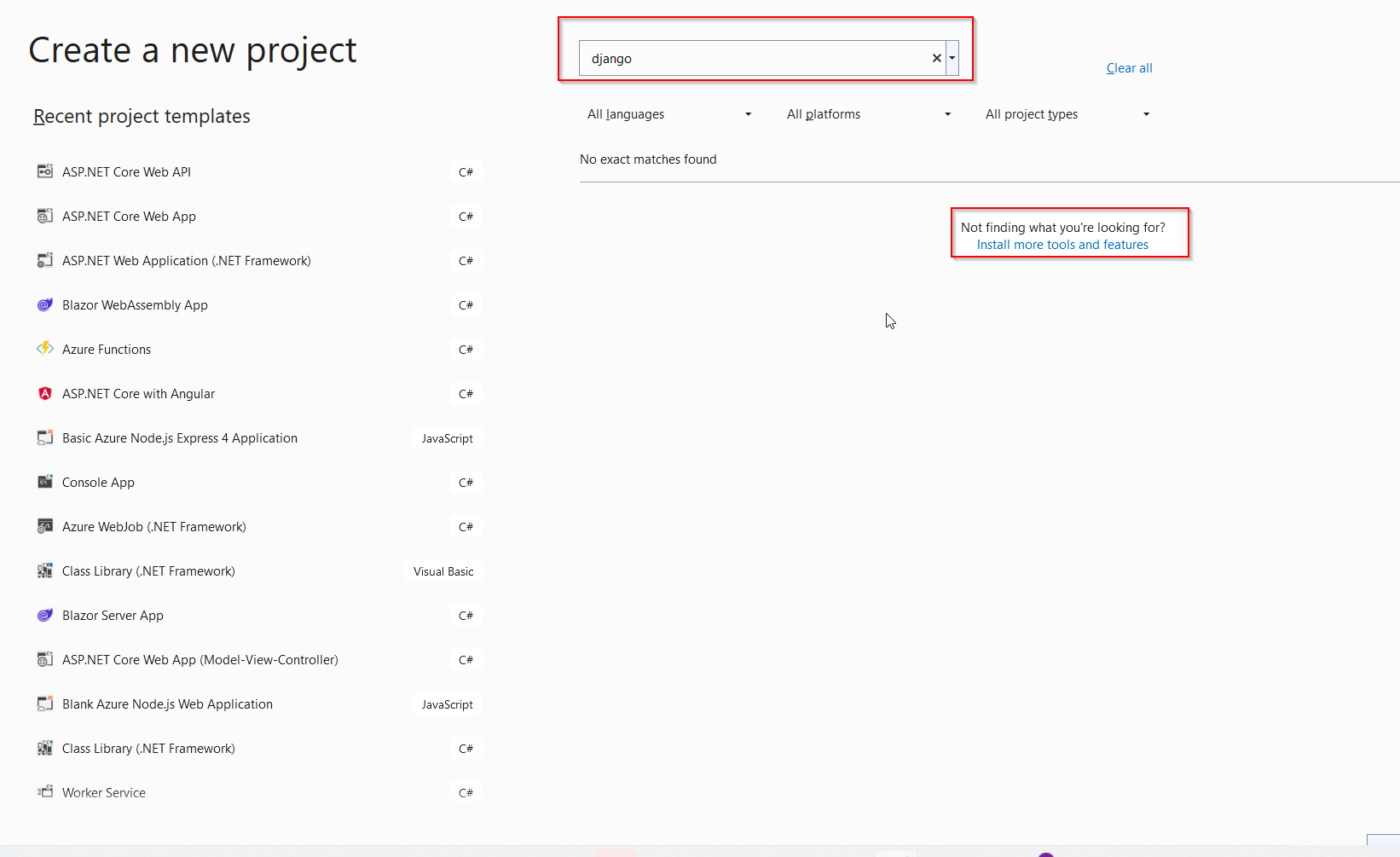Click the JavaScript tag on Basic Azure Node.js Express 4
Image resolution: width=1400 pixels, height=857 pixels.
point(447,438)
